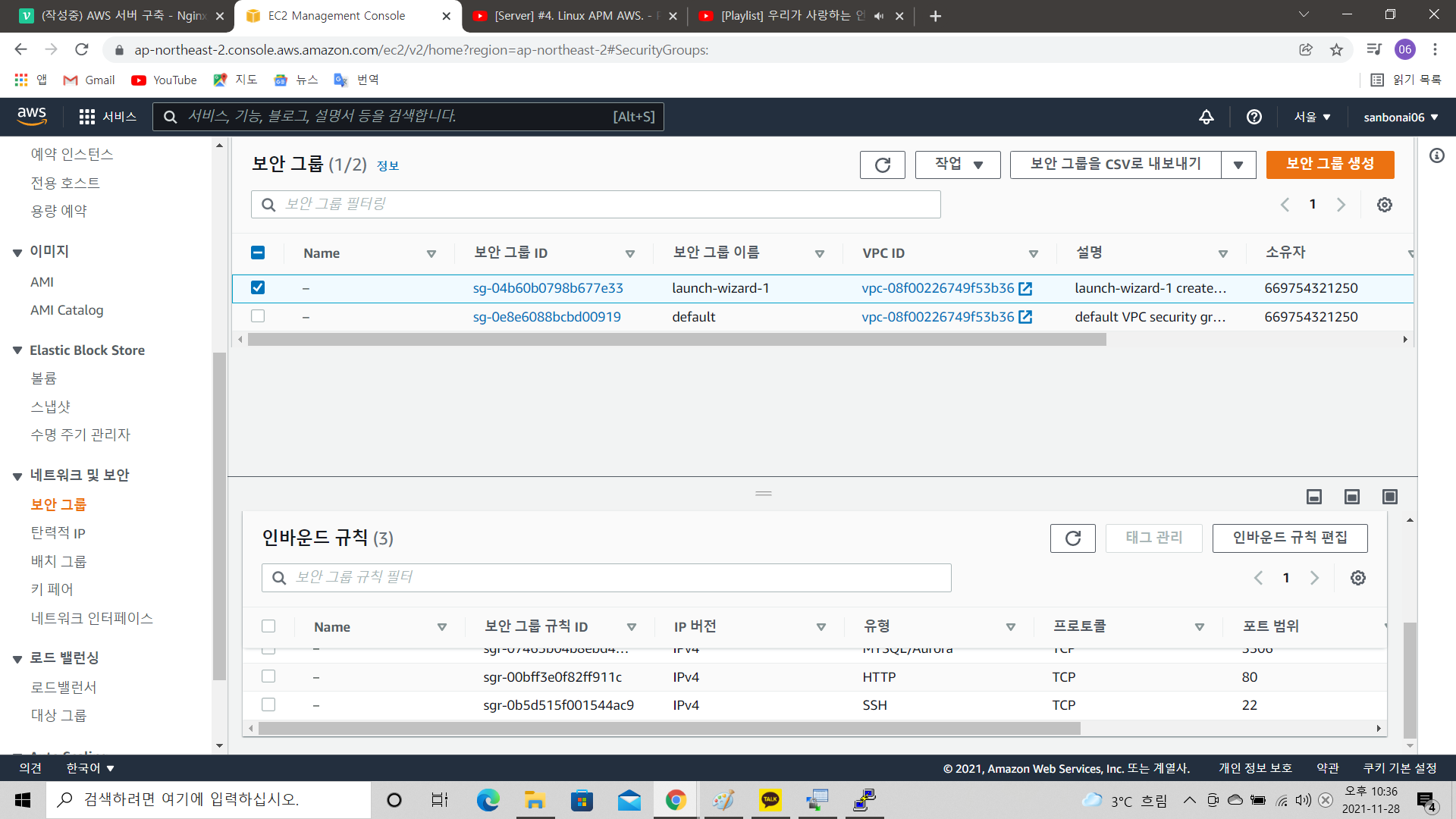Click the security group filter search field
This screenshot has width=1456, height=819.
click(x=595, y=205)
